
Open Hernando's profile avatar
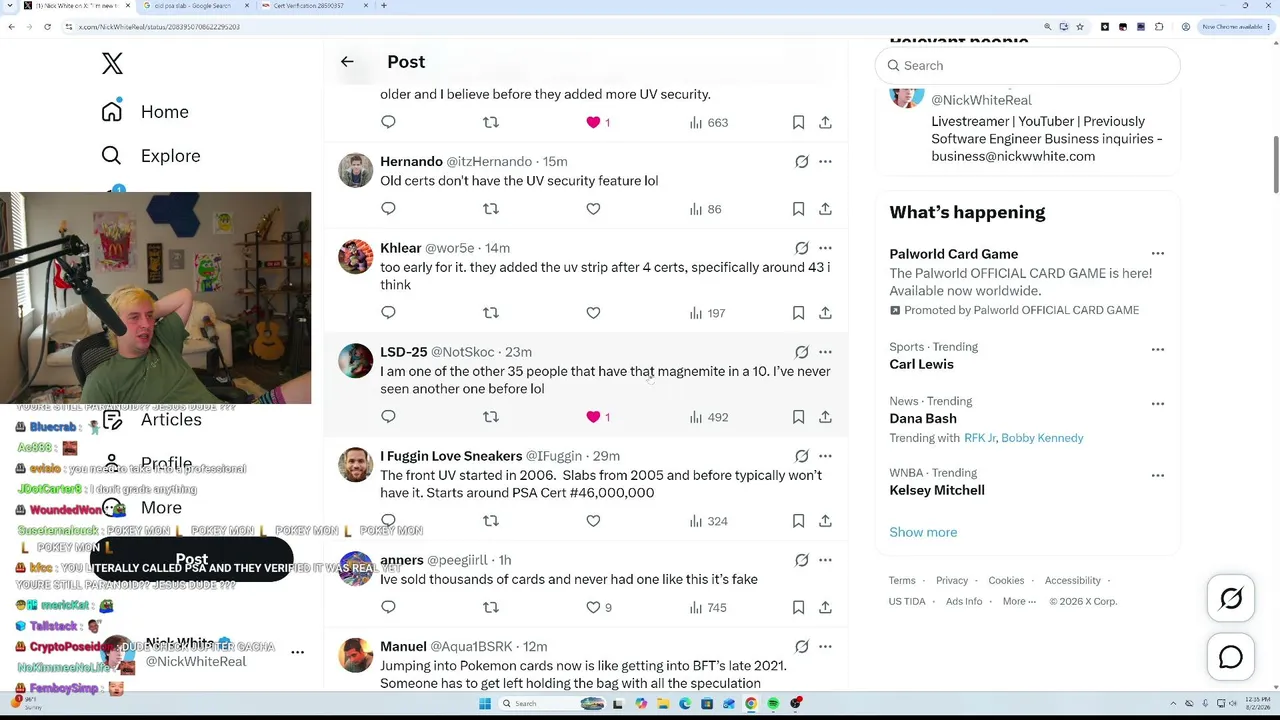tap(355, 171)
